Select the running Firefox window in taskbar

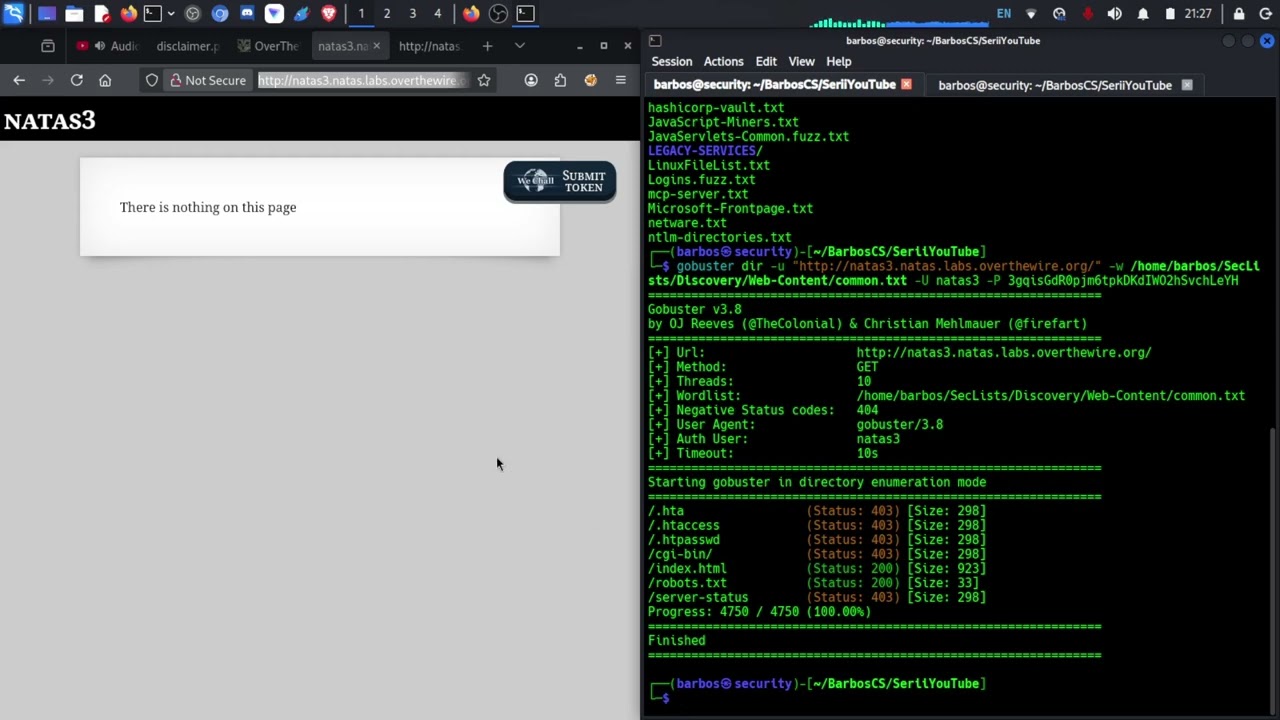[x=471, y=14]
